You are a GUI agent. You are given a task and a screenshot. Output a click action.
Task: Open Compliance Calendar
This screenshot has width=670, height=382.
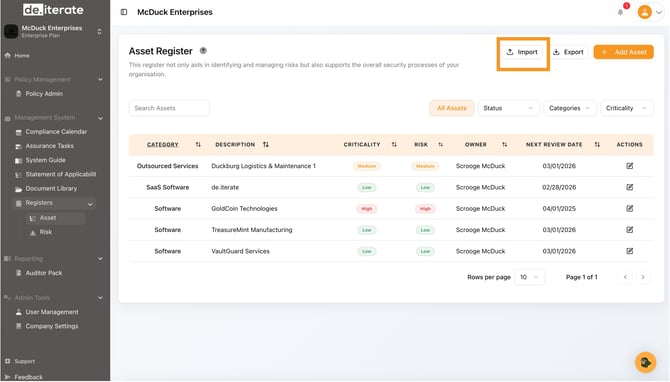[x=51, y=132]
